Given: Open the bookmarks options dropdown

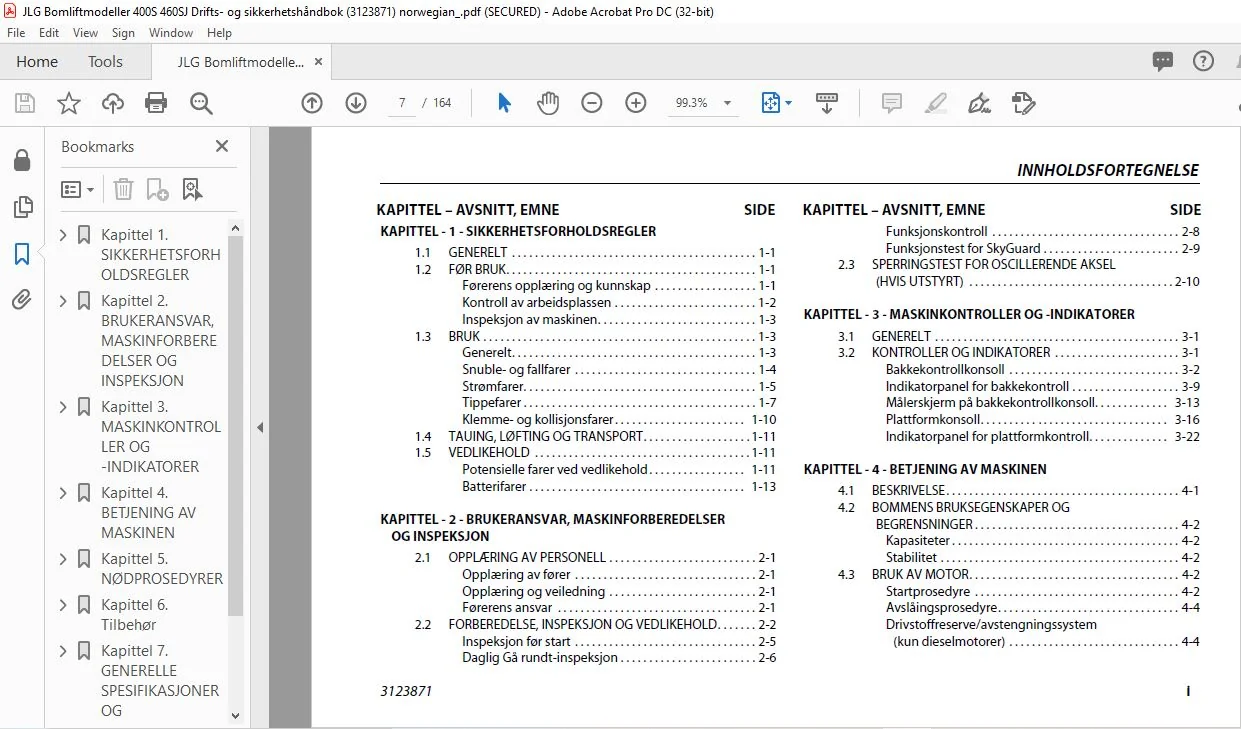Looking at the screenshot, I should coord(78,189).
